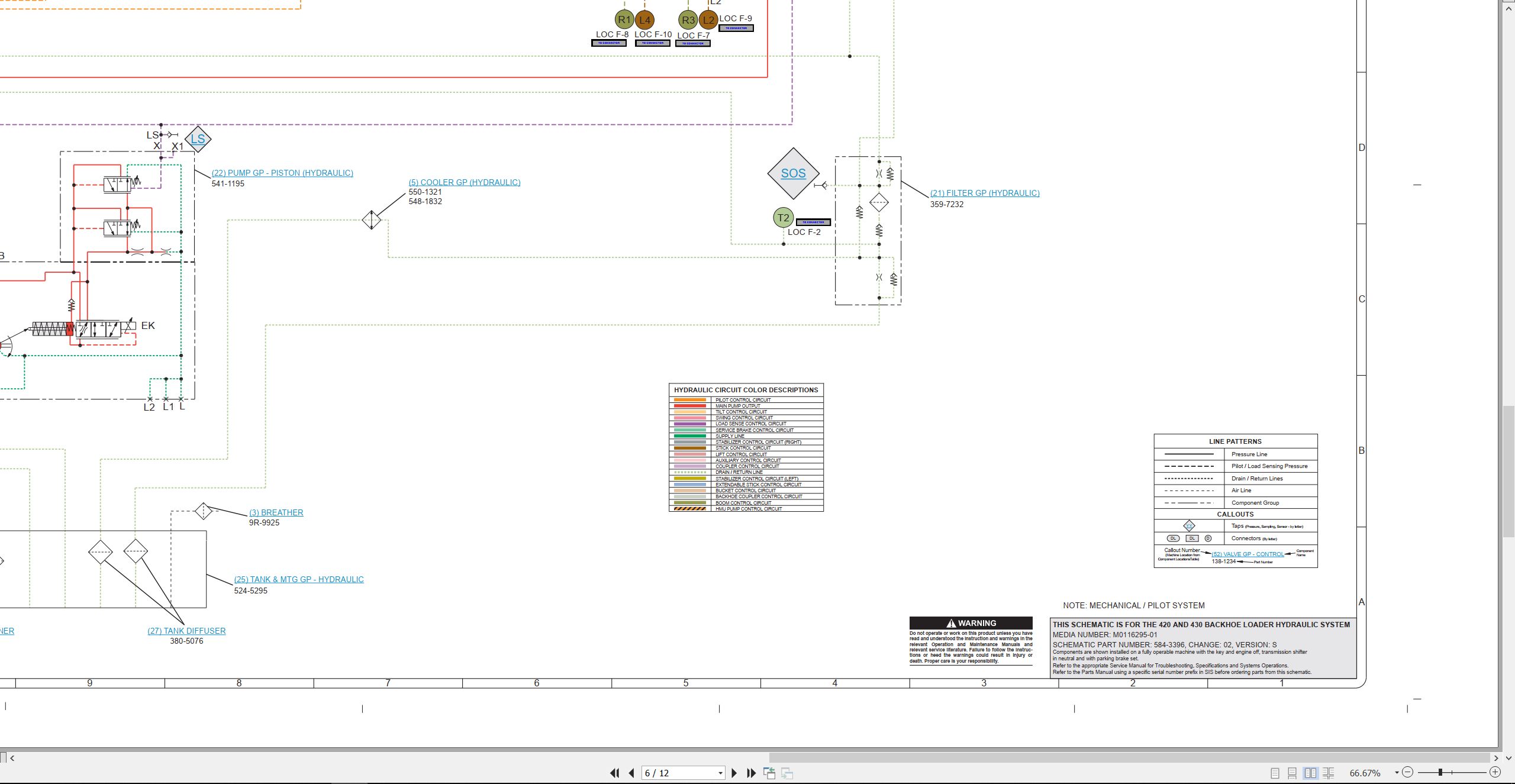The width and height of the screenshot is (1515, 784).
Task: Click the scroll down arrow
Action: tap(1508, 758)
